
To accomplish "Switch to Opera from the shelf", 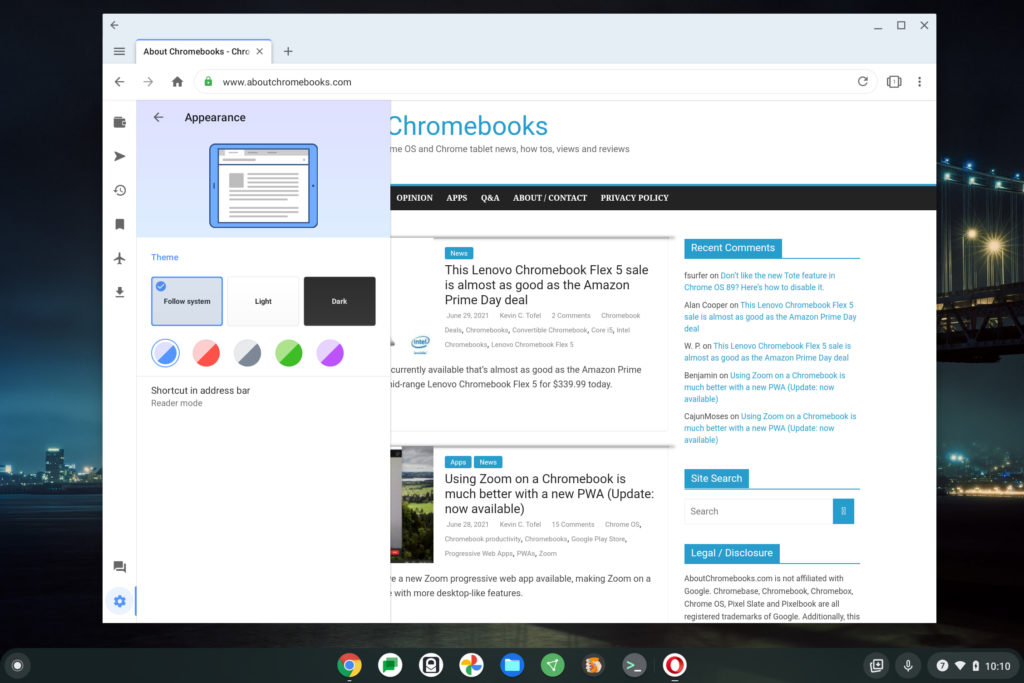I will pyautogui.click(x=675, y=665).
